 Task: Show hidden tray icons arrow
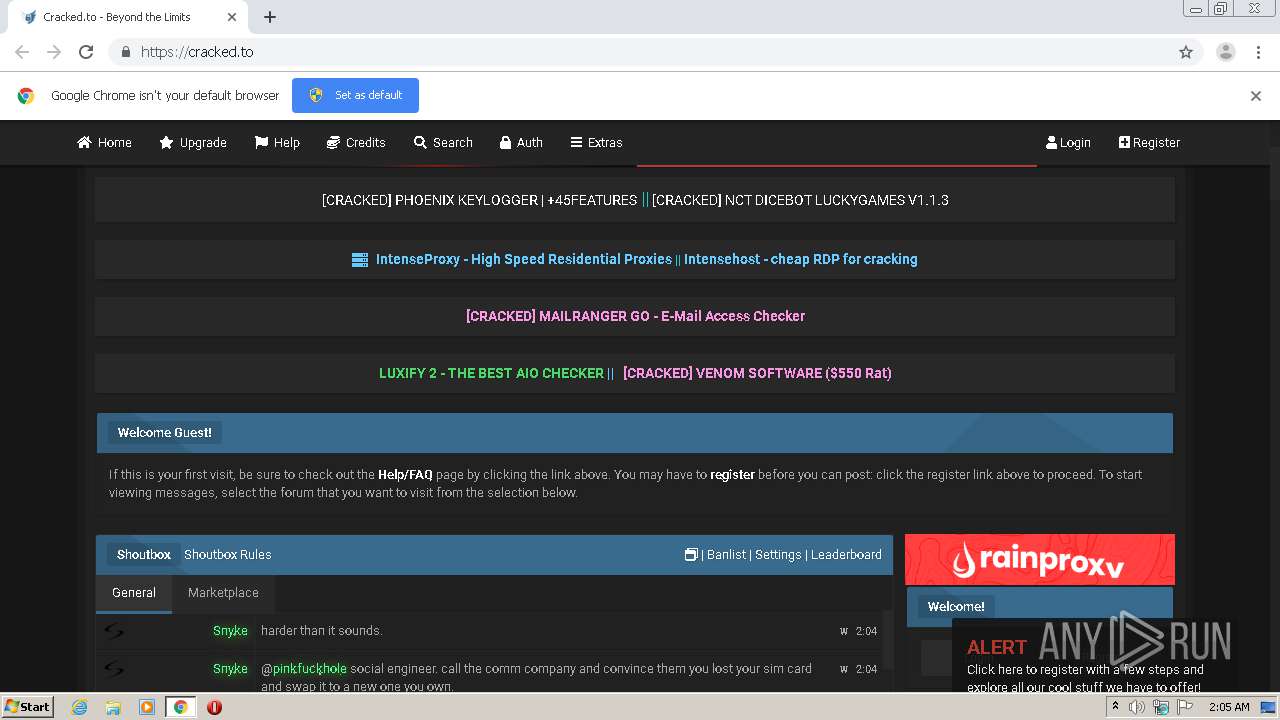pyautogui.click(x=1116, y=706)
